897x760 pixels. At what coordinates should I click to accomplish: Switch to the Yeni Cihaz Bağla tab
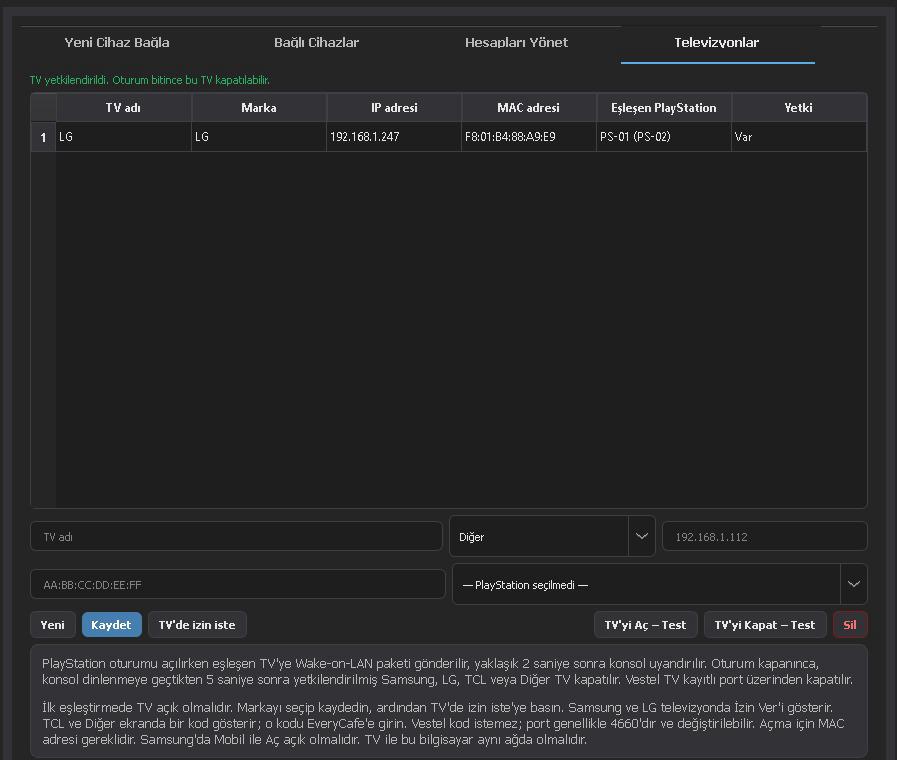tap(117, 43)
